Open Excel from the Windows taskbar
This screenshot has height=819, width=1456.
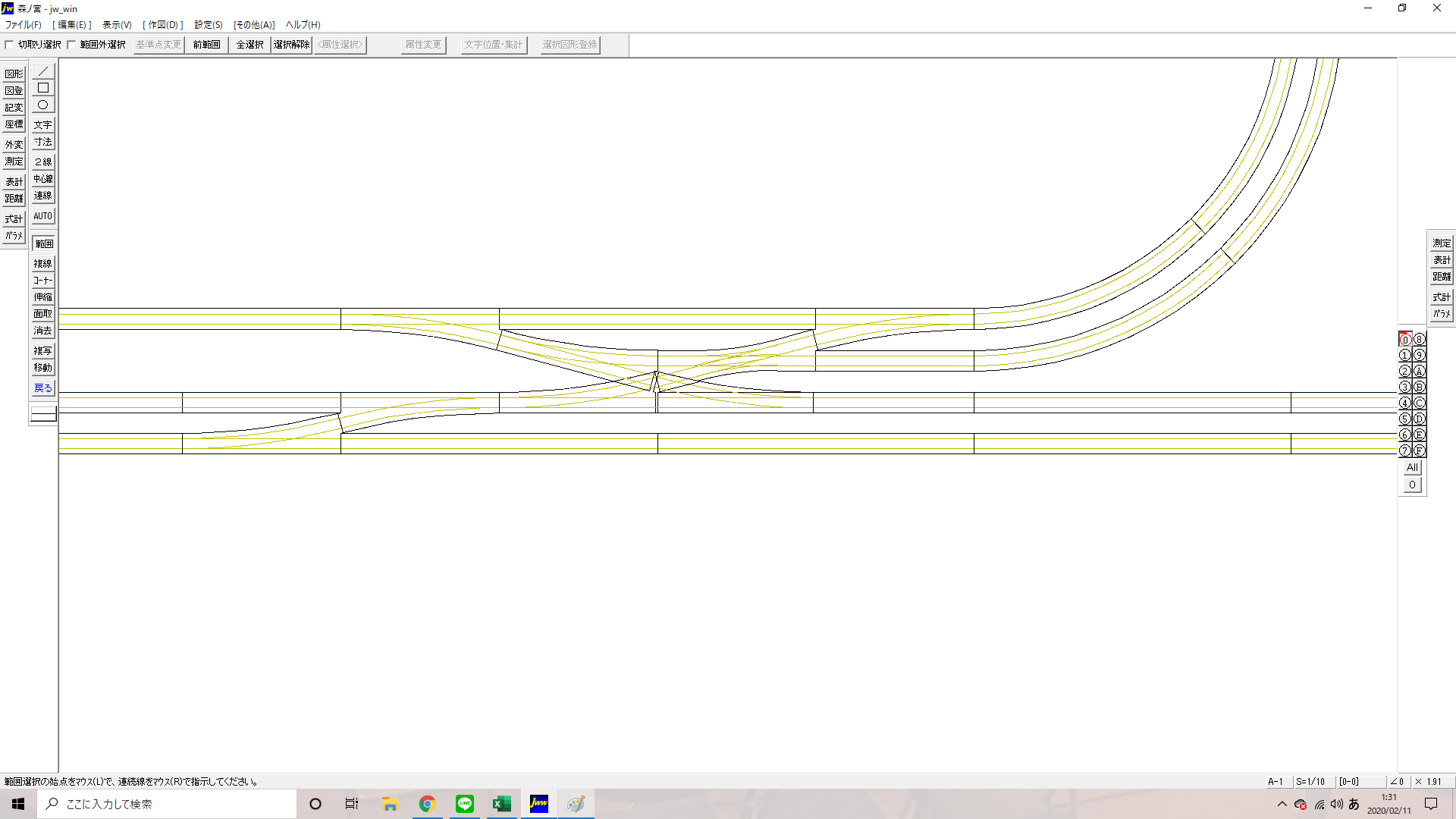click(501, 804)
